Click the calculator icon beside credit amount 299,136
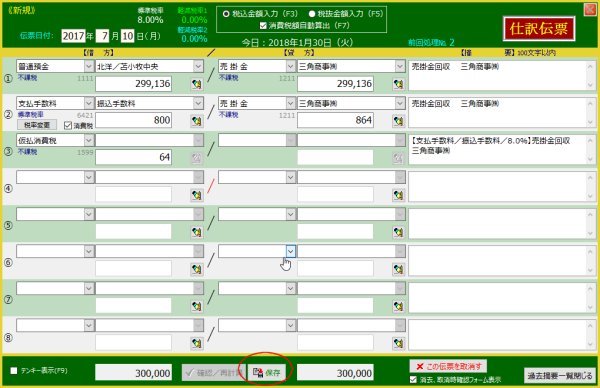Viewport: 600px width, 388px height. 398,84
